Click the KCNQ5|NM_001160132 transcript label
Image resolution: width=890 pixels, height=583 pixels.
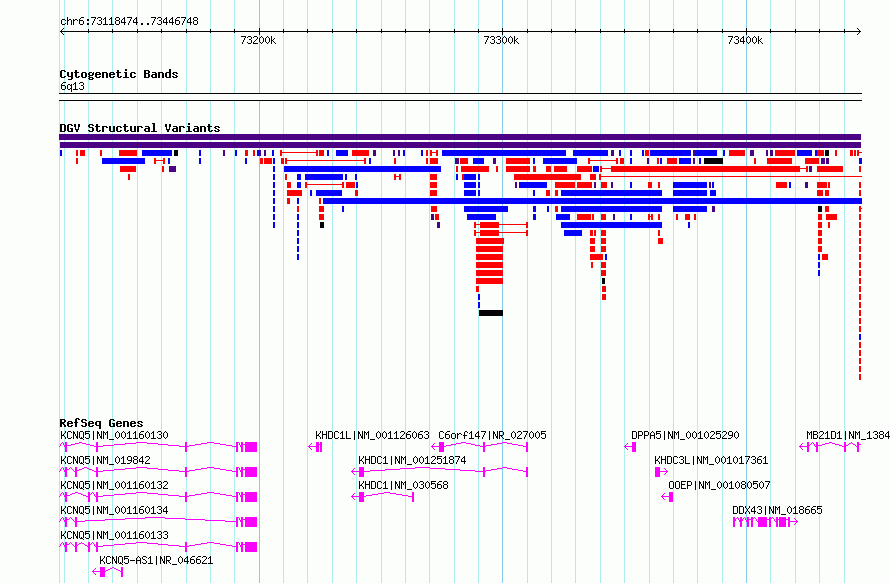[114, 485]
